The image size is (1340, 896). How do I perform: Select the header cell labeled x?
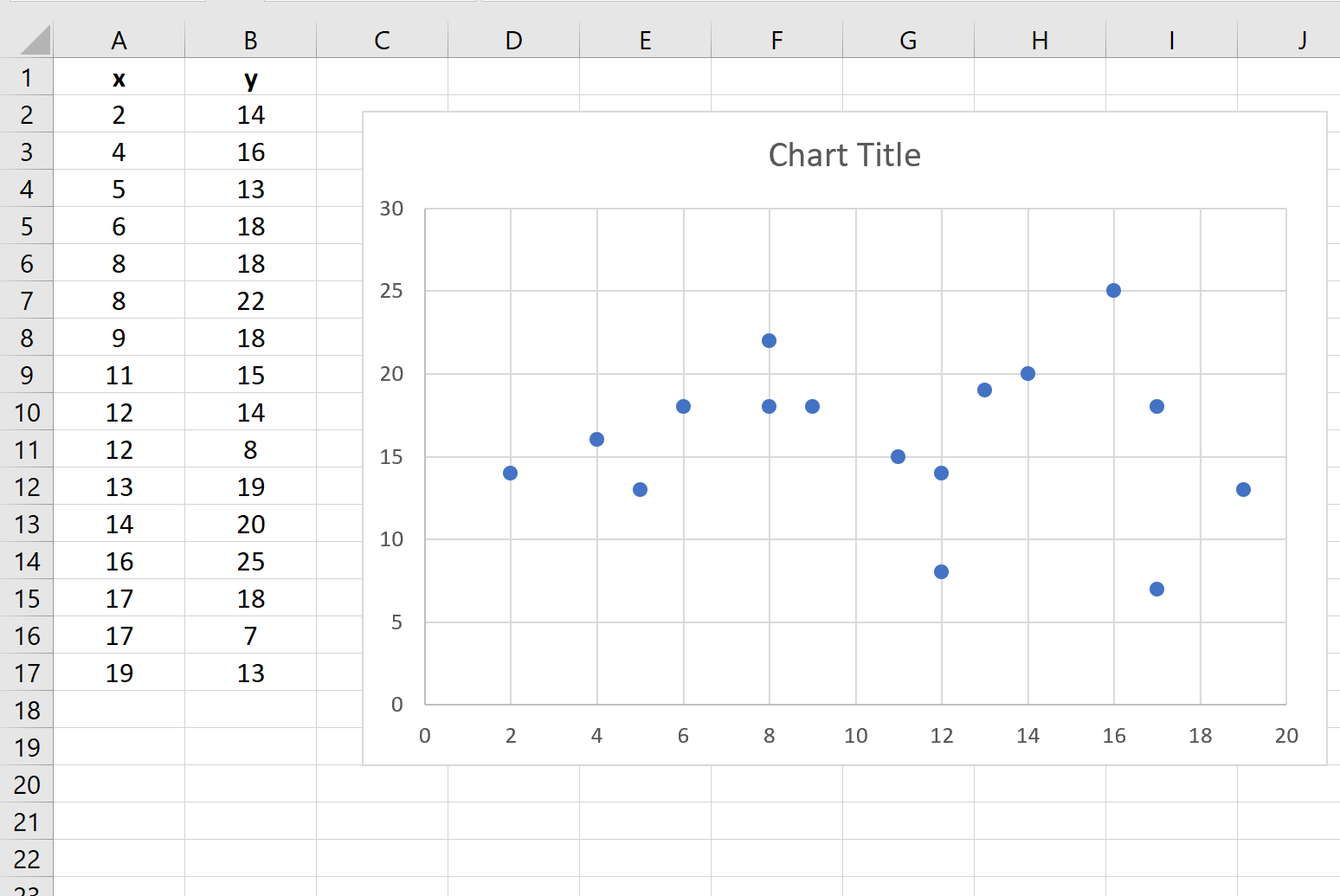click(119, 78)
